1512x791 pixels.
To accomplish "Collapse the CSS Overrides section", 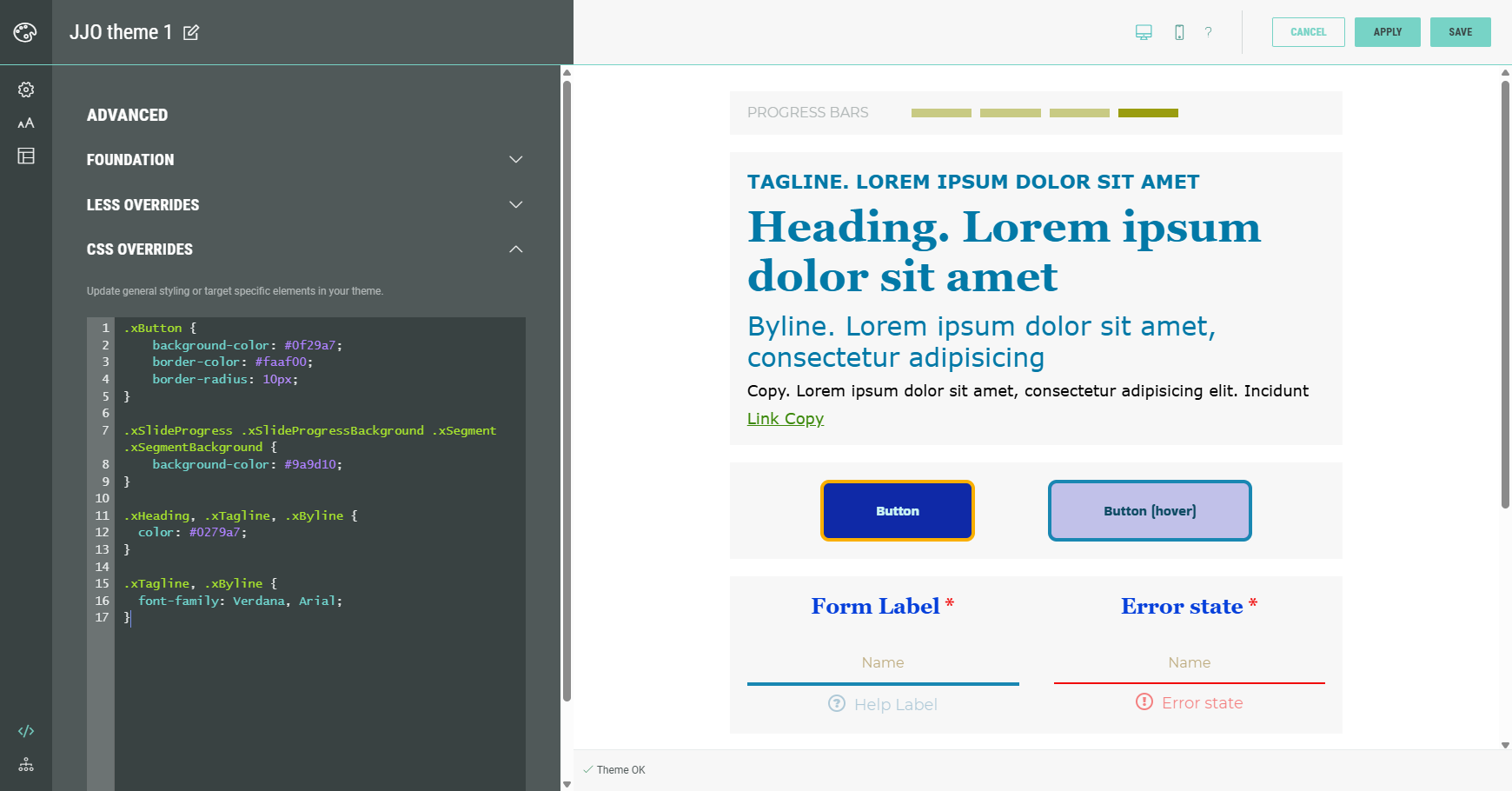I will tap(515, 249).
